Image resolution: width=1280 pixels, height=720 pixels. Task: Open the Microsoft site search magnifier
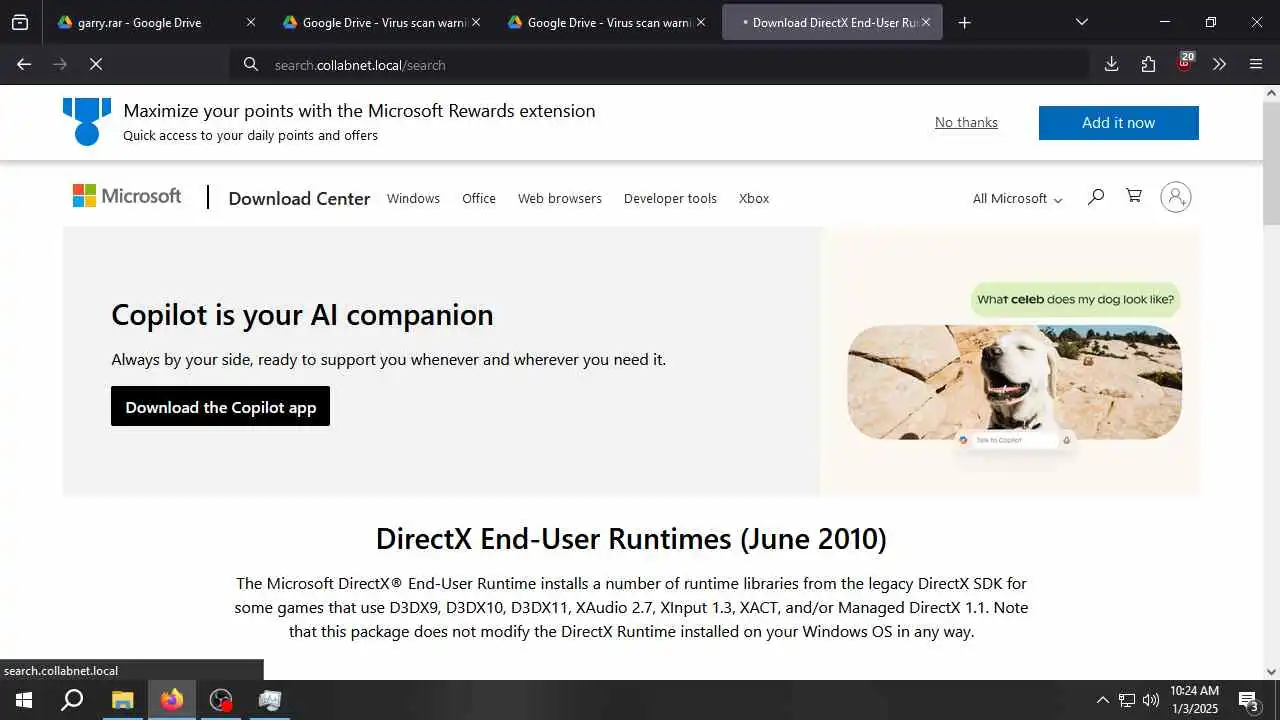click(x=1096, y=196)
